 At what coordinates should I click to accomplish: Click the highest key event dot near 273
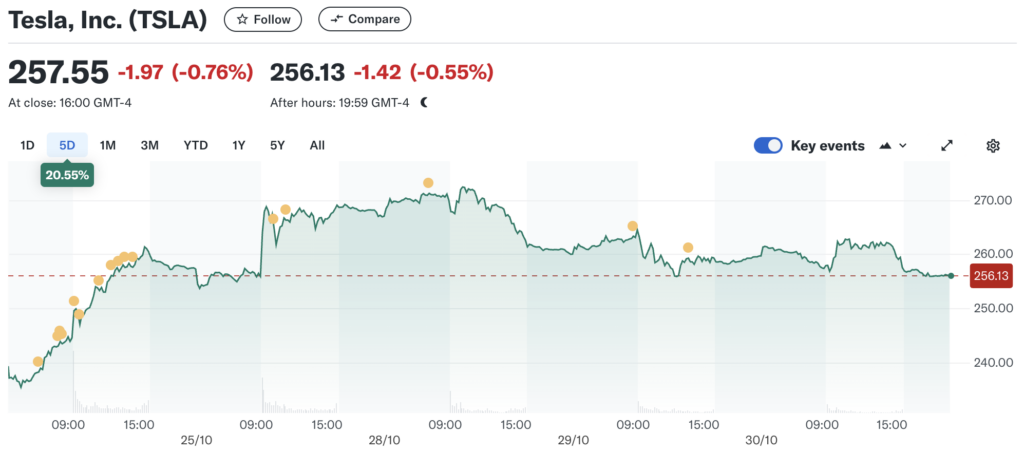pos(428,183)
